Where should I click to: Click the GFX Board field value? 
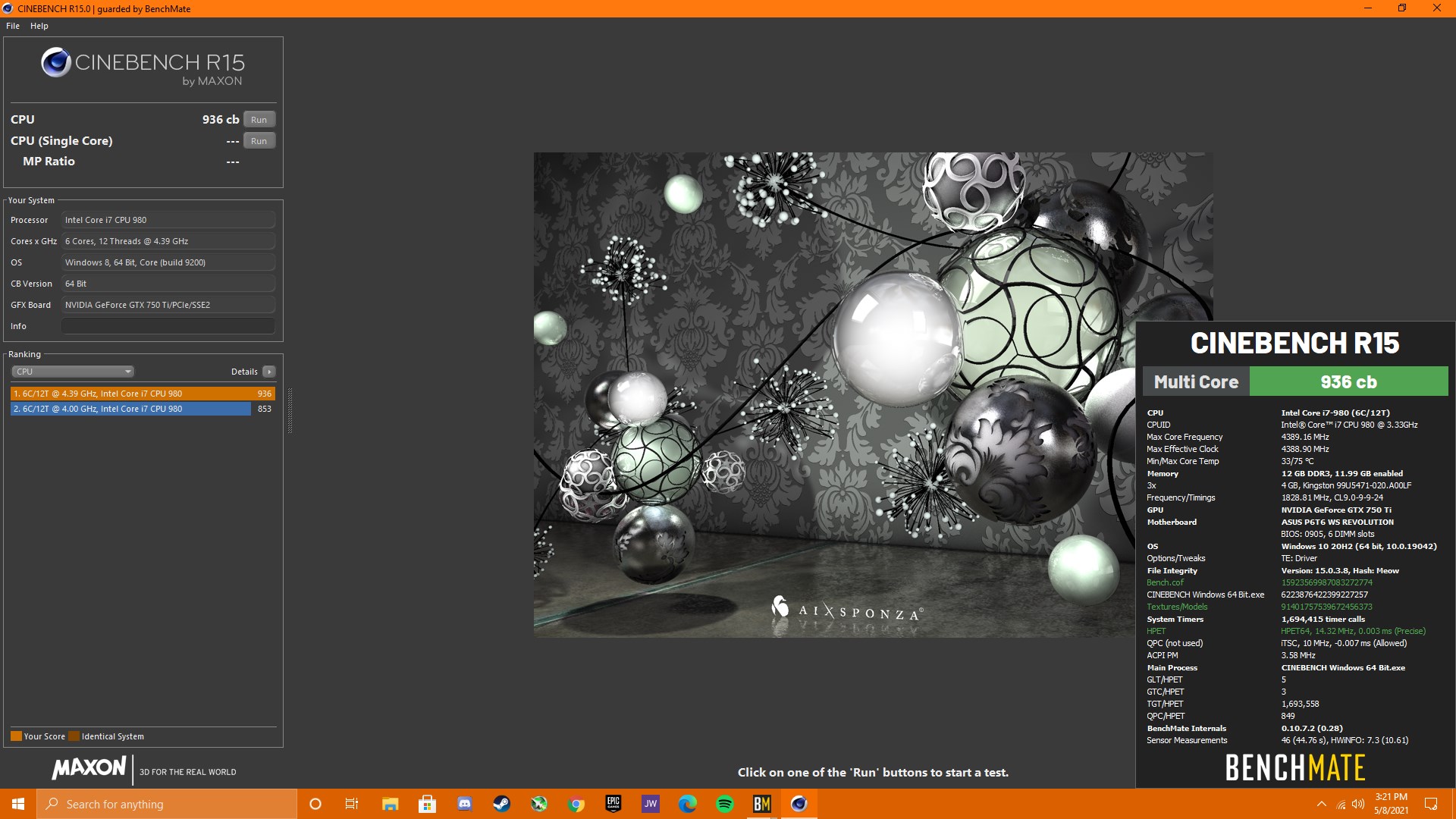coord(168,305)
